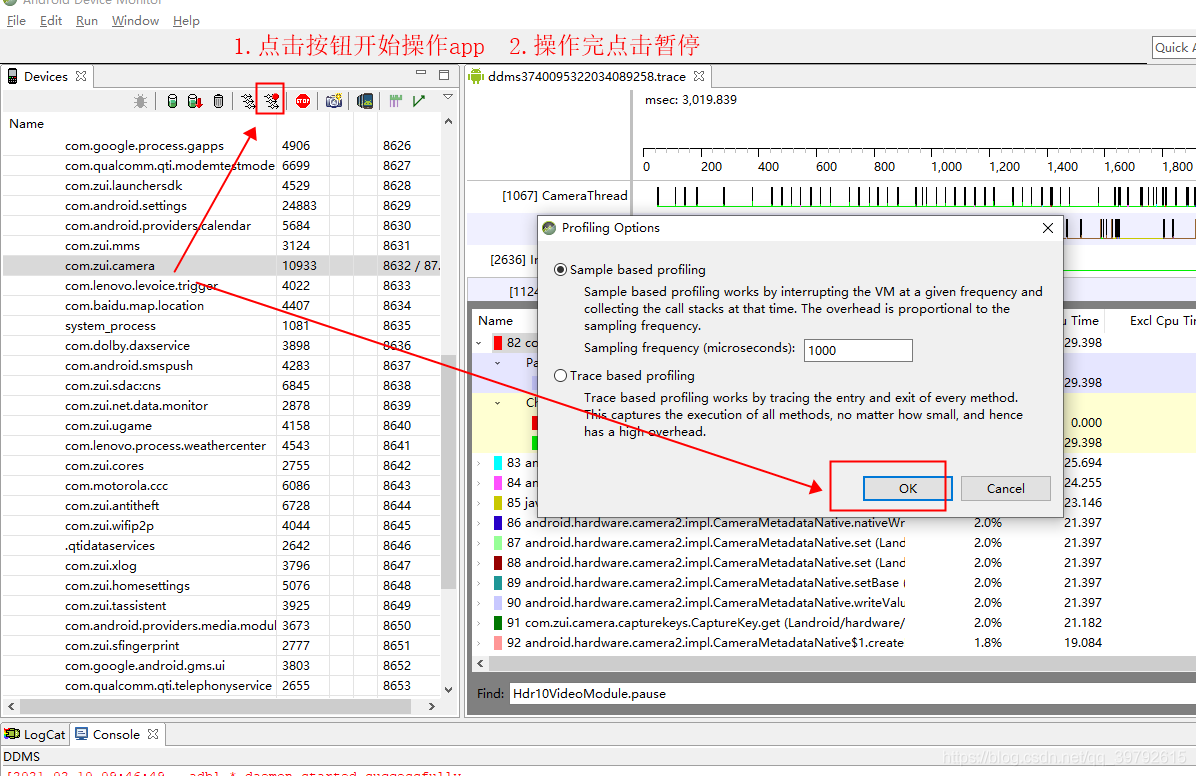Click the Quick Access search box
Viewport: 1196px width, 776px height.
tap(1174, 47)
